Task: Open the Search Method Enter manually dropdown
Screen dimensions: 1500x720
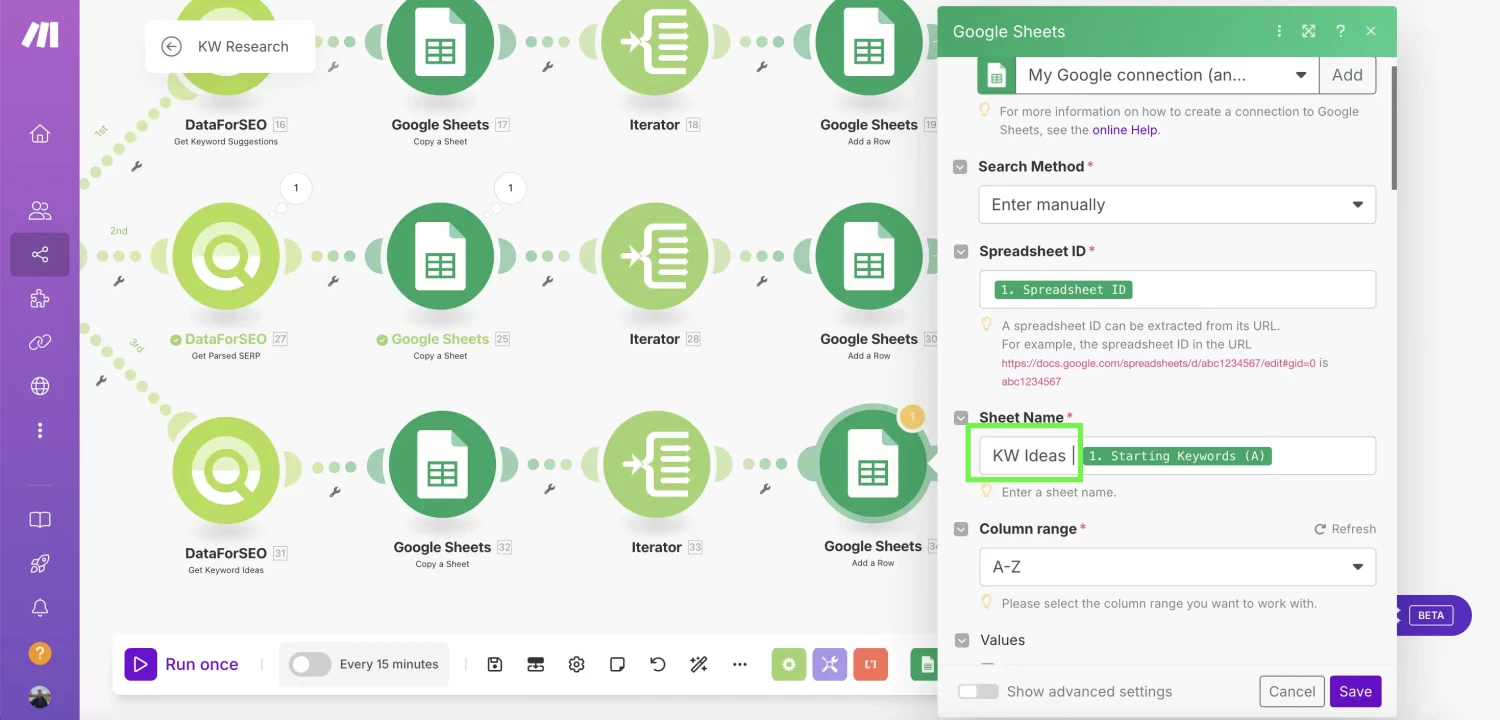Action: (x=1177, y=205)
